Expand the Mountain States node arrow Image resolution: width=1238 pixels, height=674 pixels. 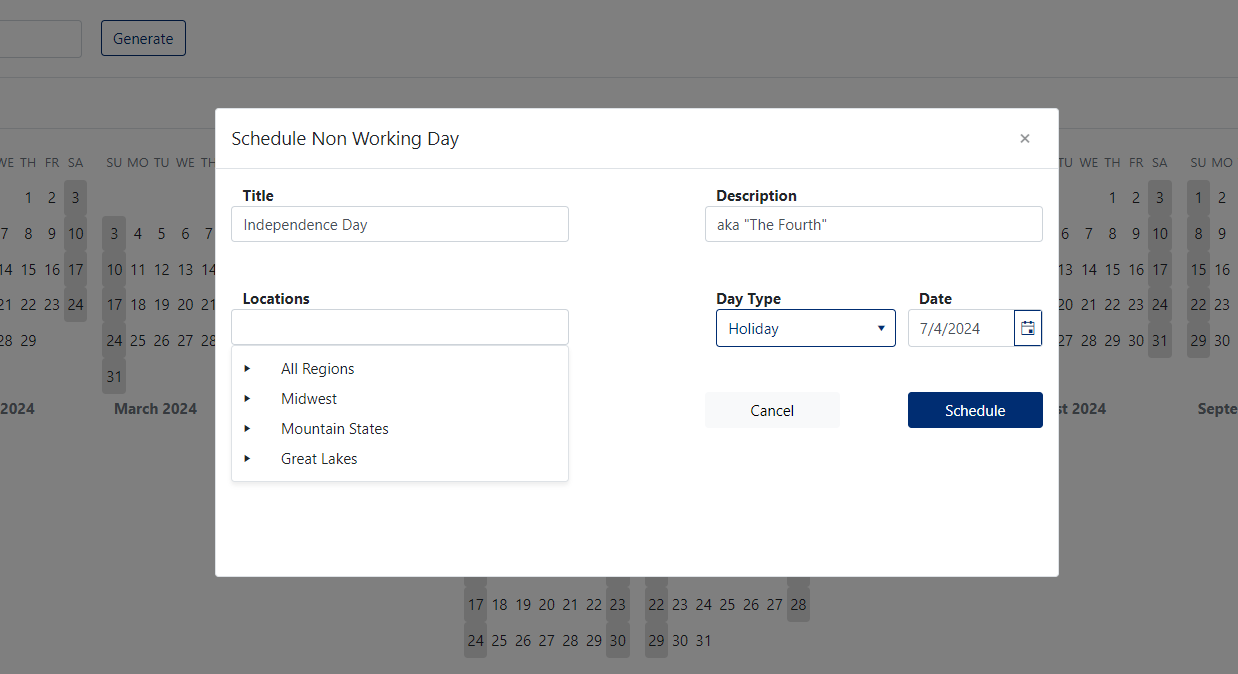(x=247, y=428)
